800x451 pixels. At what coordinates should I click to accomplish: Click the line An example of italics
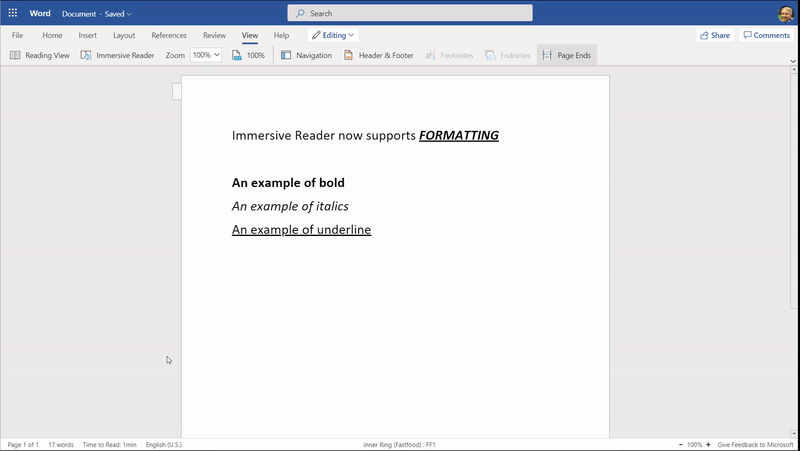tap(290, 206)
